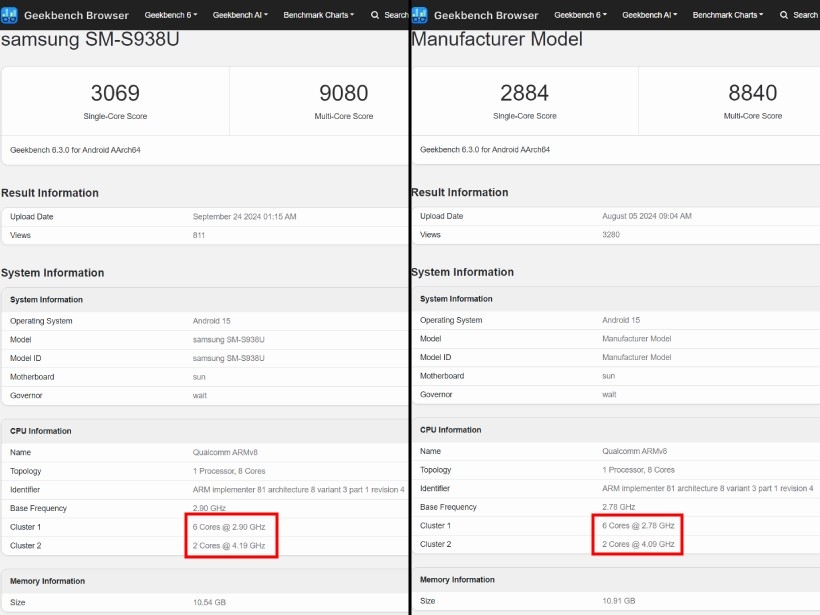The width and height of the screenshot is (820, 615).
Task: Click search magnifier icon on samsung SM-S938U page
Action: pyautogui.click(x=375, y=15)
